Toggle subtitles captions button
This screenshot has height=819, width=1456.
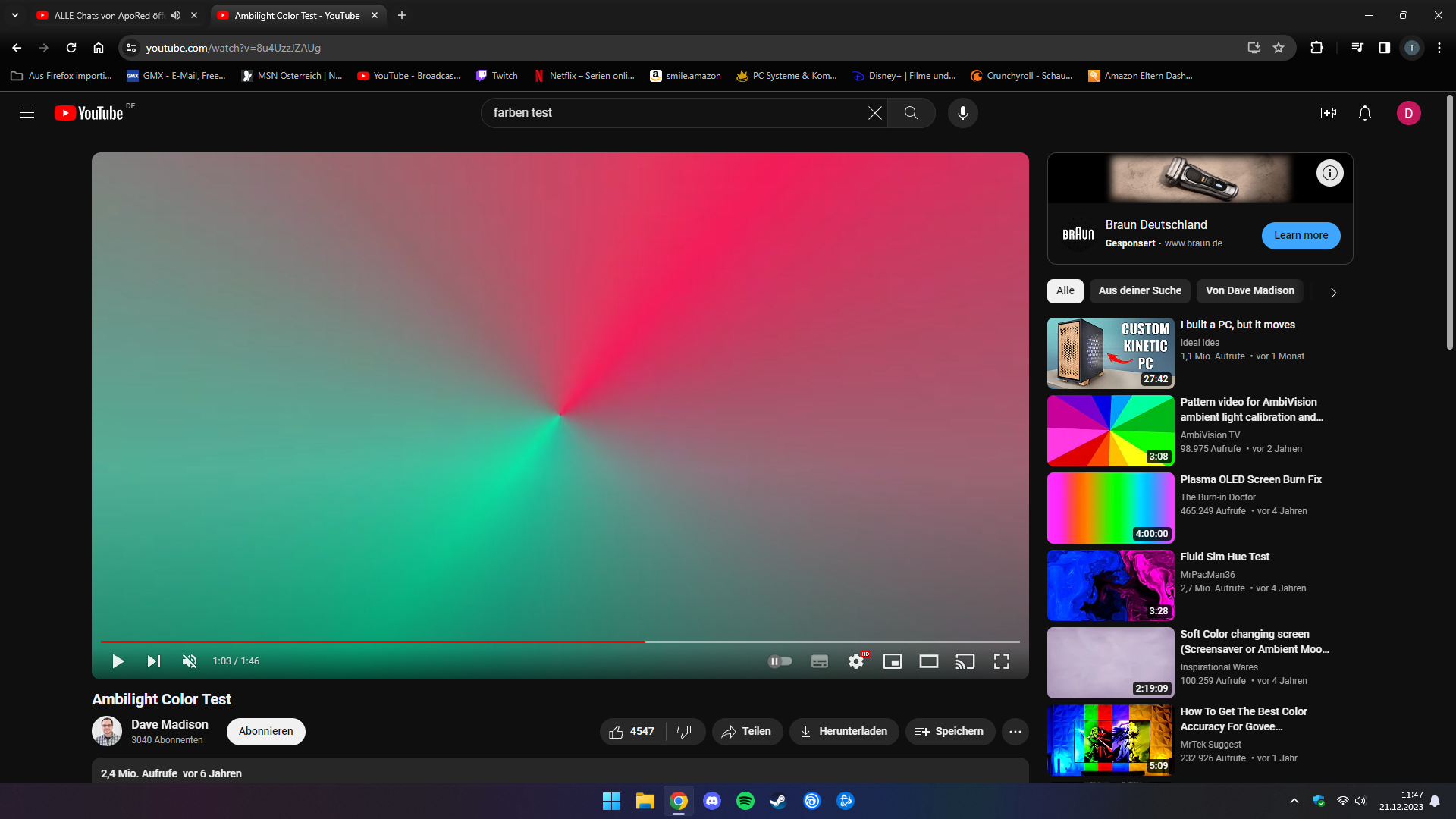[x=820, y=661]
